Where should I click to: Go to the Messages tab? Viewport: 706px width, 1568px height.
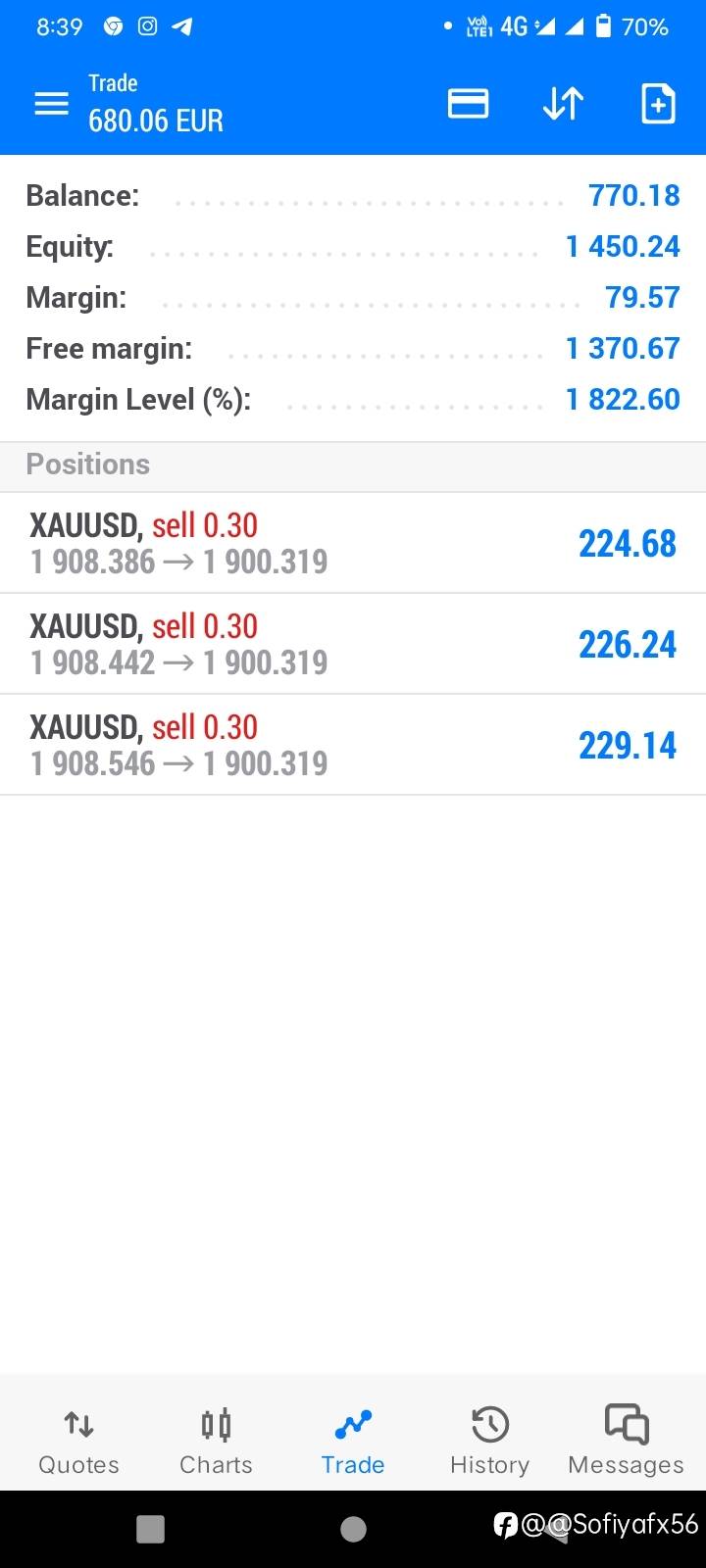pyautogui.click(x=626, y=1442)
